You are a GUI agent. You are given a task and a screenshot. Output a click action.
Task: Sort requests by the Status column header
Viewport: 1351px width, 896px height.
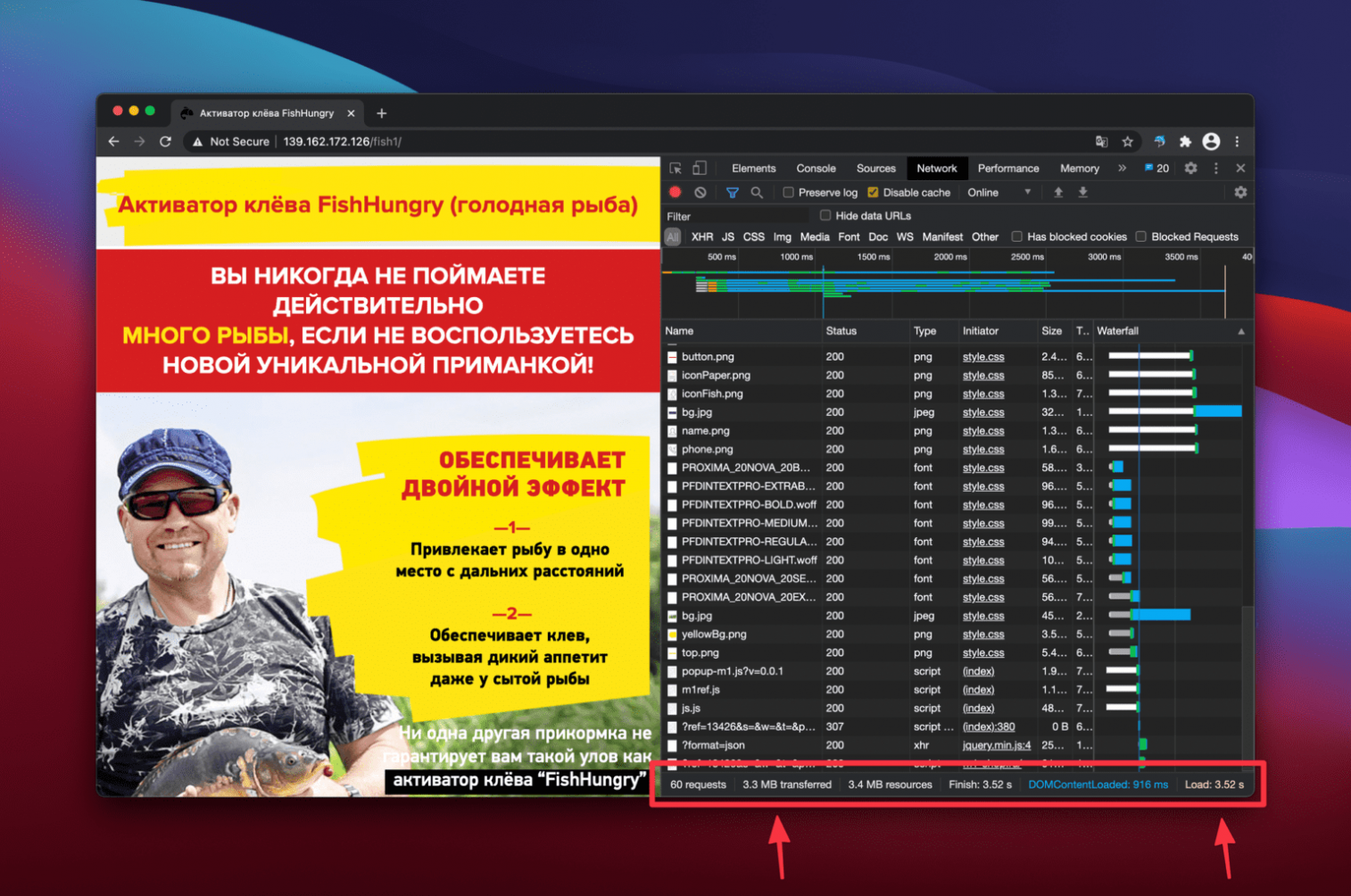tap(866, 331)
